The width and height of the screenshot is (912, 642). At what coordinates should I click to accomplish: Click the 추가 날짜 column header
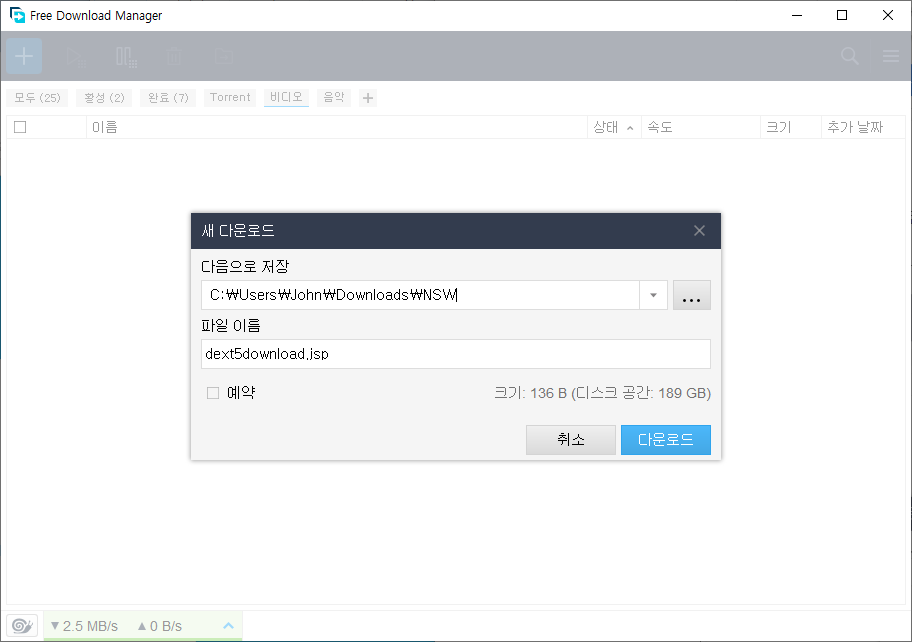[x=863, y=127]
